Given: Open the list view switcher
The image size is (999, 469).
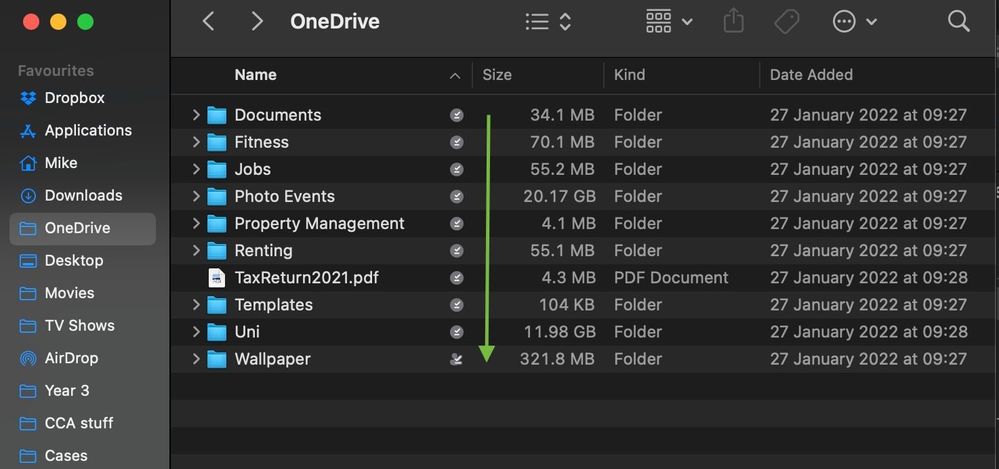Looking at the screenshot, I should point(547,22).
